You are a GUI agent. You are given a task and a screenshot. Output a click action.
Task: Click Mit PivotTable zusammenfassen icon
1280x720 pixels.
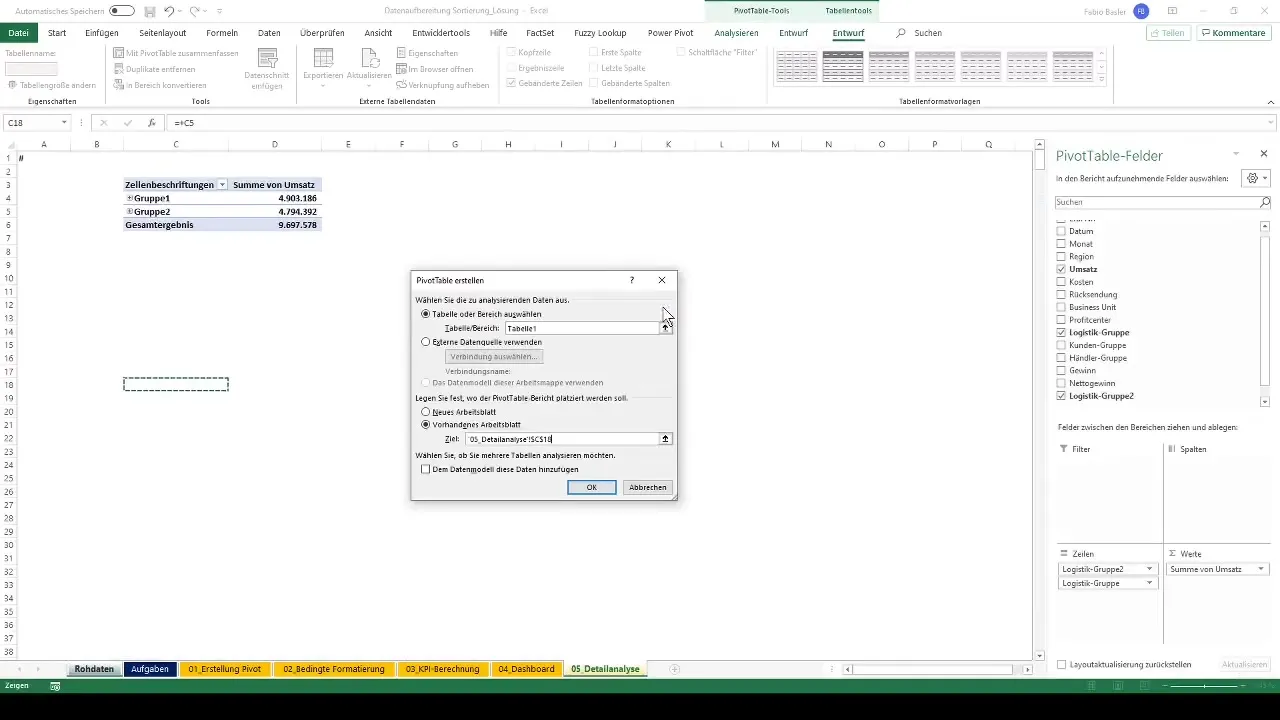point(119,53)
